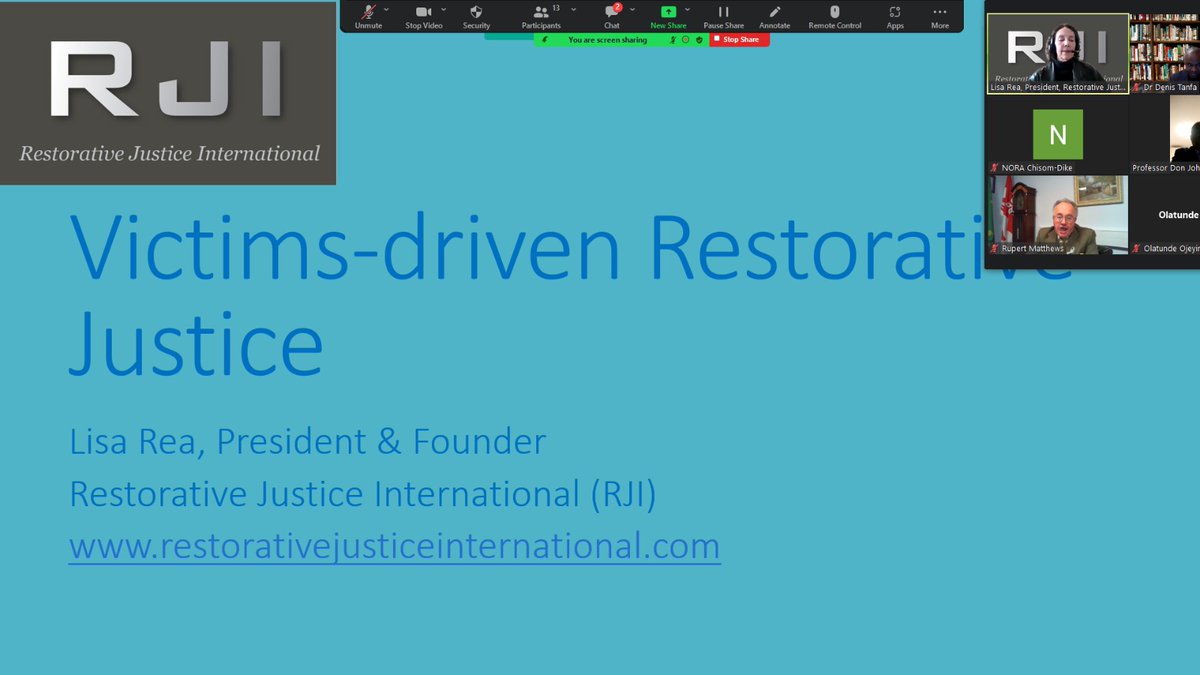Click muted mic indicator in green sharing bar
Screen dimensions: 1200x675
click(673, 40)
